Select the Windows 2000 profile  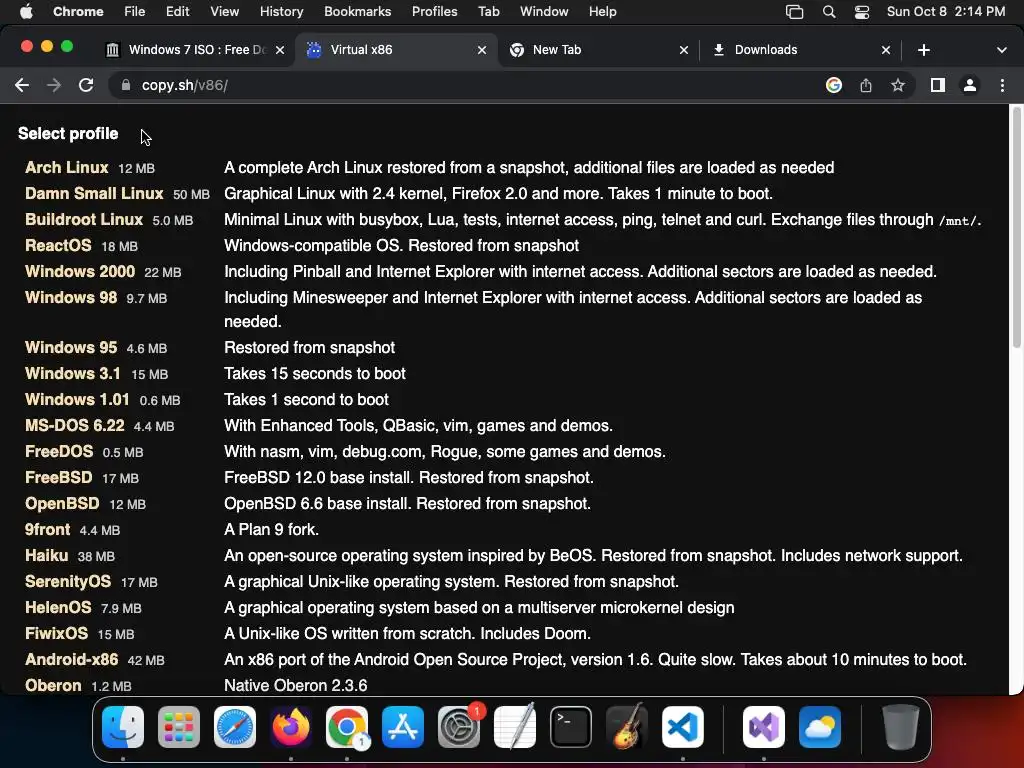[80, 272]
